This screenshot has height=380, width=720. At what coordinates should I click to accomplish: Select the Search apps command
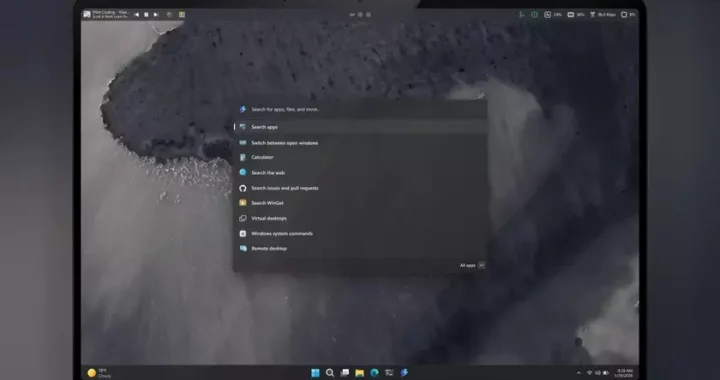(x=360, y=127)
